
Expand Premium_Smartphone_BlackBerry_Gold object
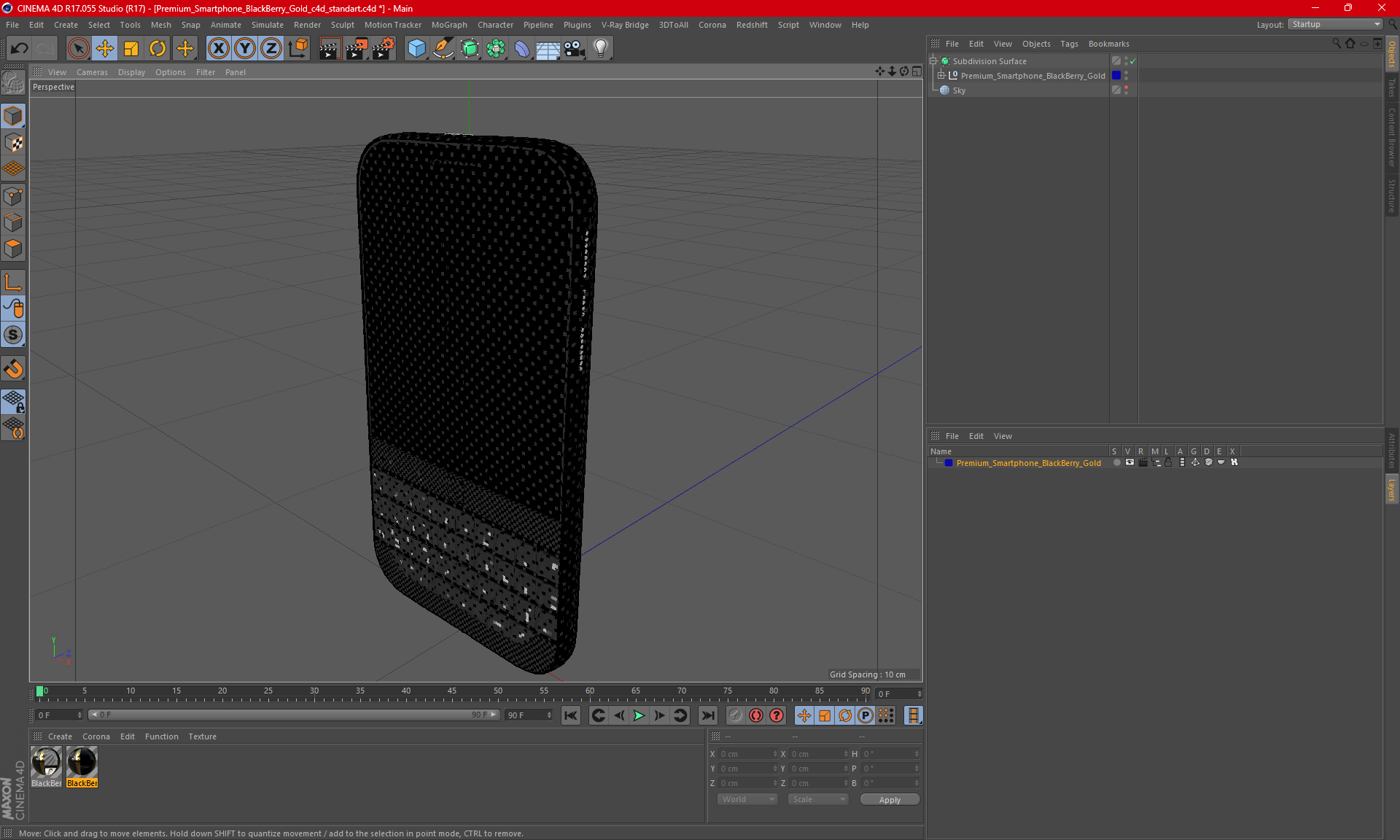941,75
